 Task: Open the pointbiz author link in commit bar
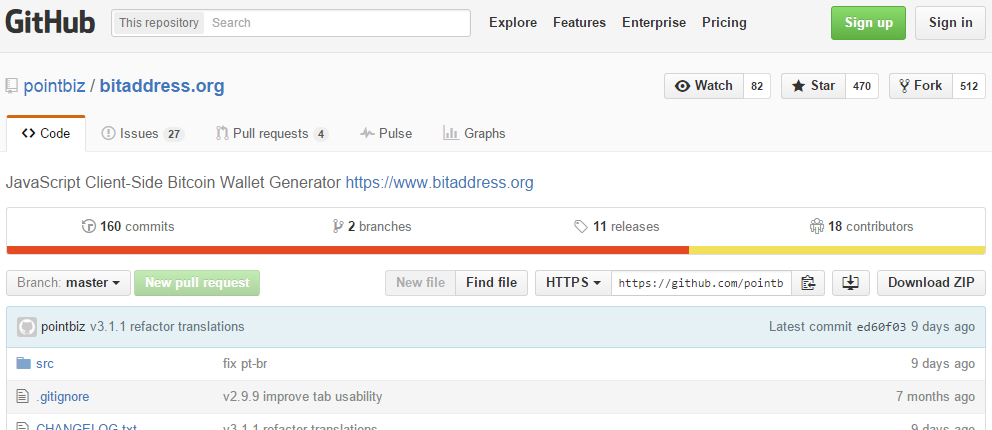tap(63, 327)
